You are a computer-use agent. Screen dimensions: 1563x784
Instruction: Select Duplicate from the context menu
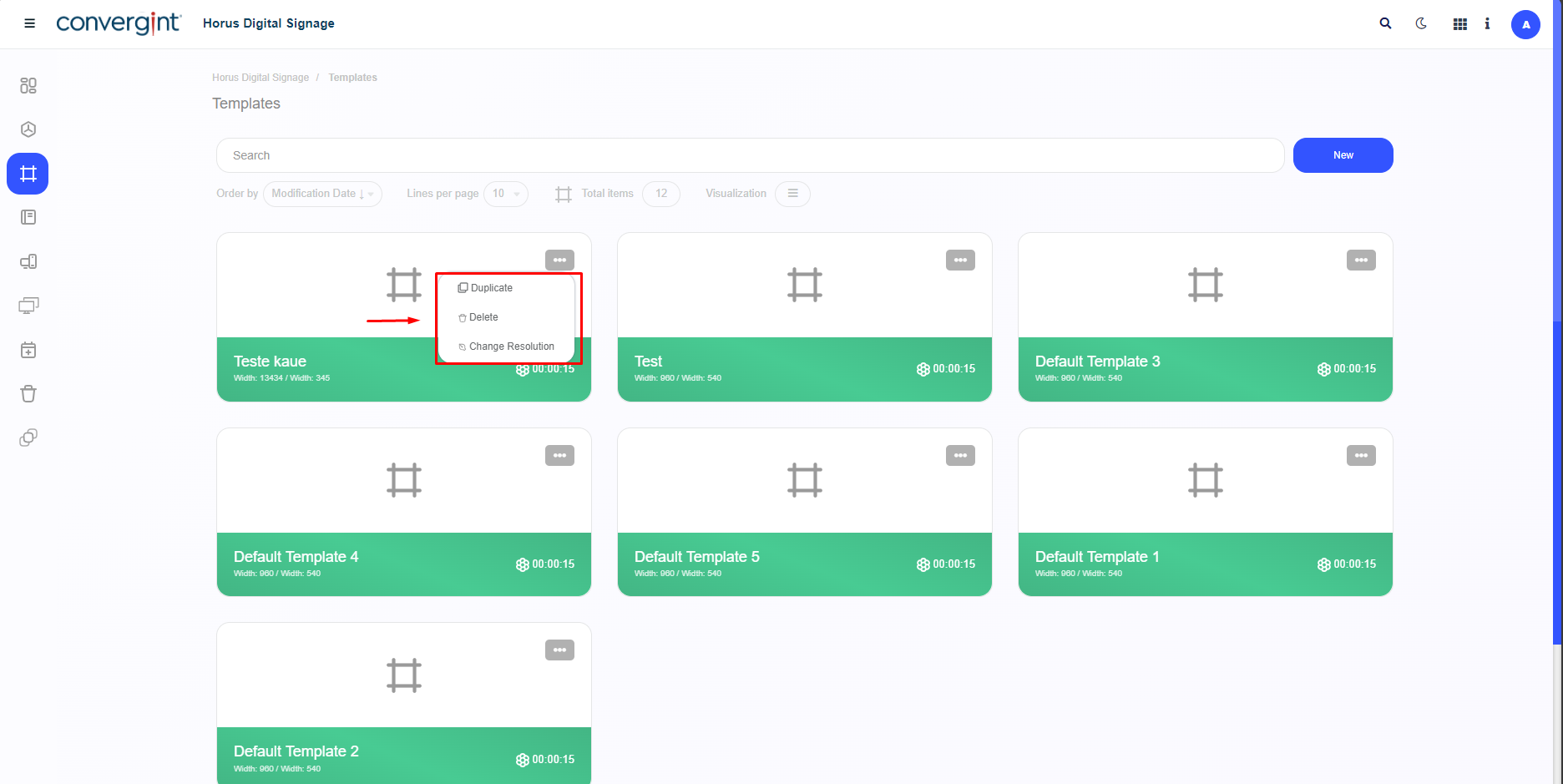click(x=491, y=288)
